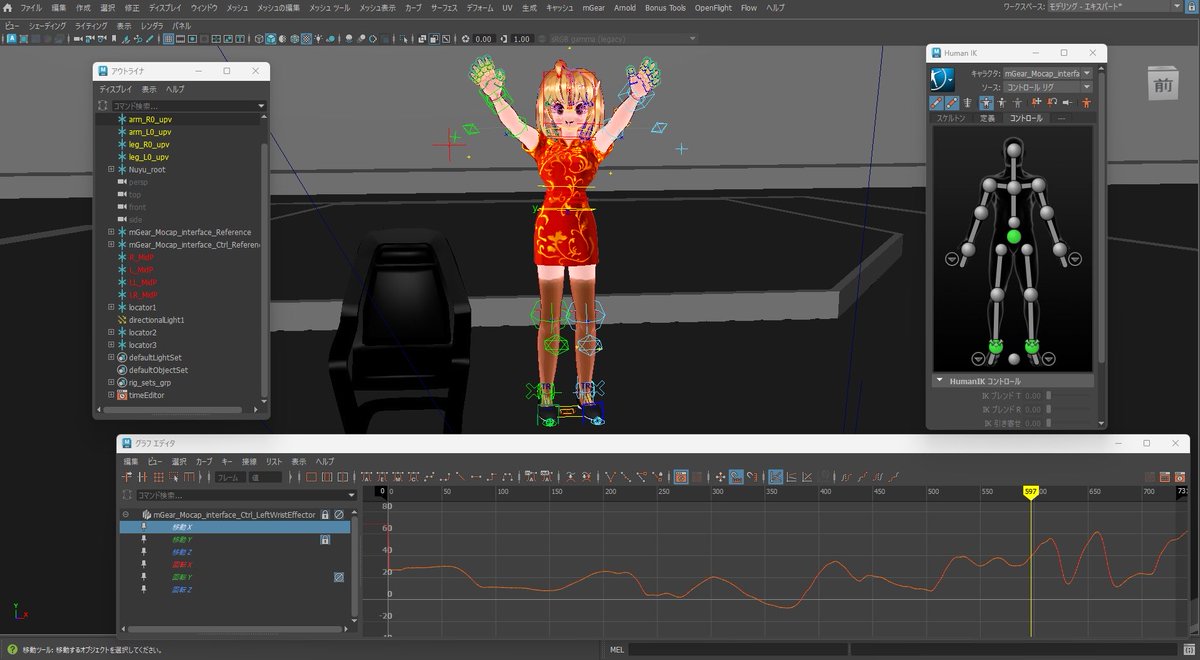Open the メッシュ ツール menu
This screenshot has height=660, width=1200.
click(330, 7)
